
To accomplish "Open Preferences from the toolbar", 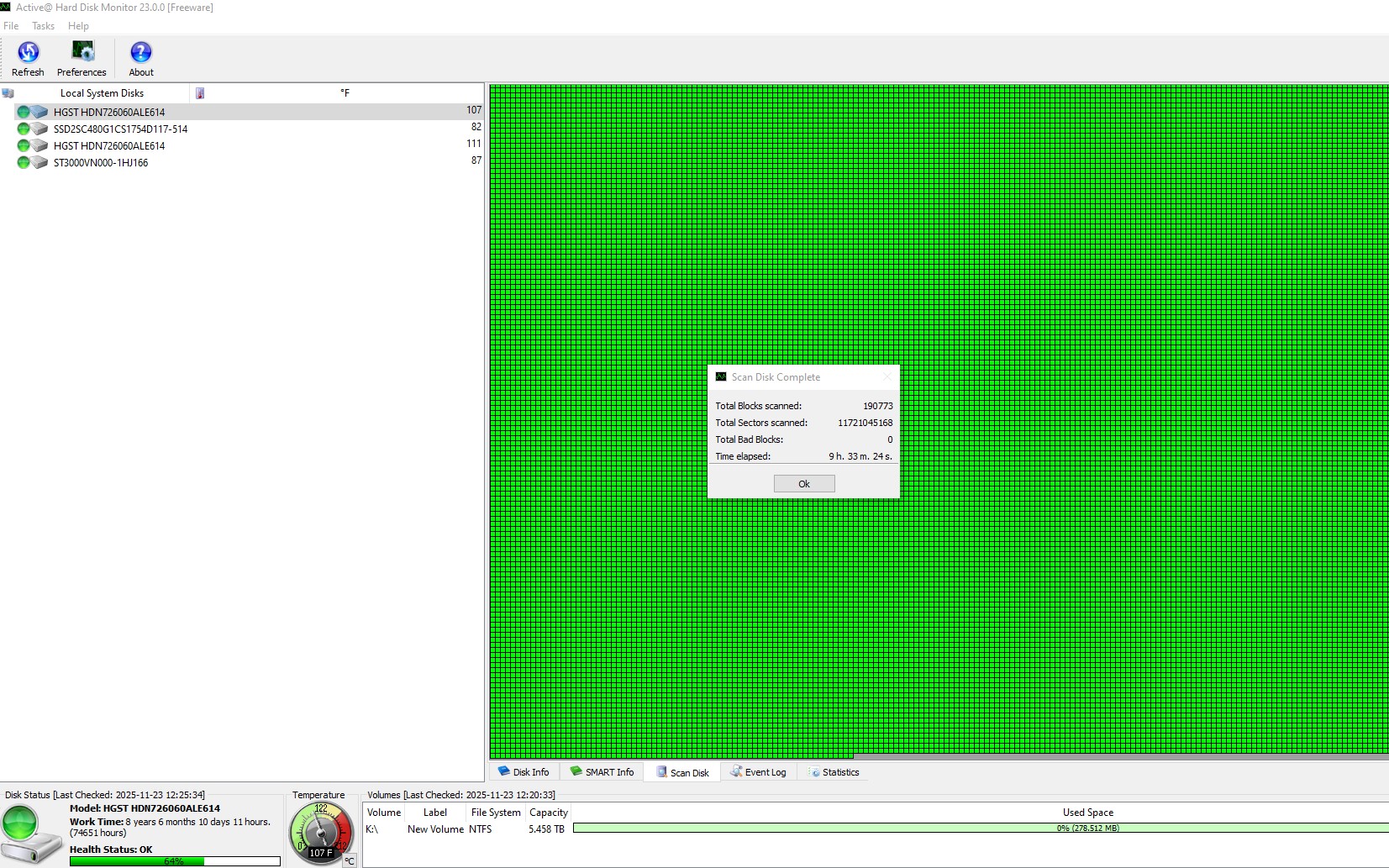I will (82, 53).
